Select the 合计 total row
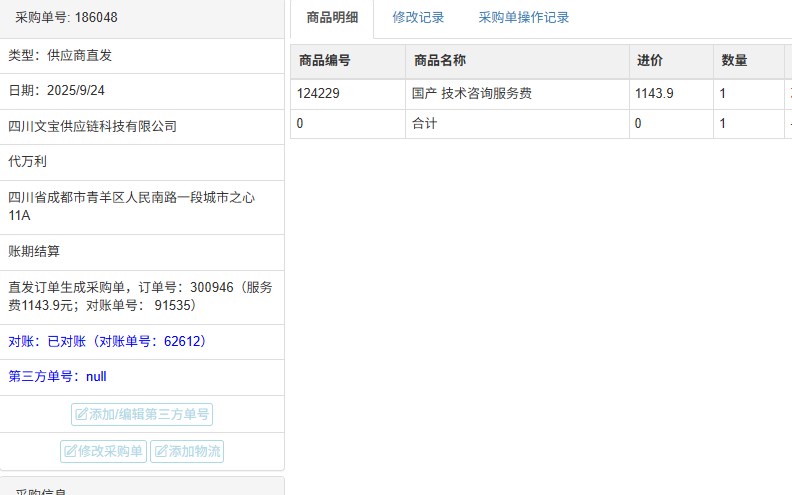This screenshot has width=792, height=495. [424, 124]
